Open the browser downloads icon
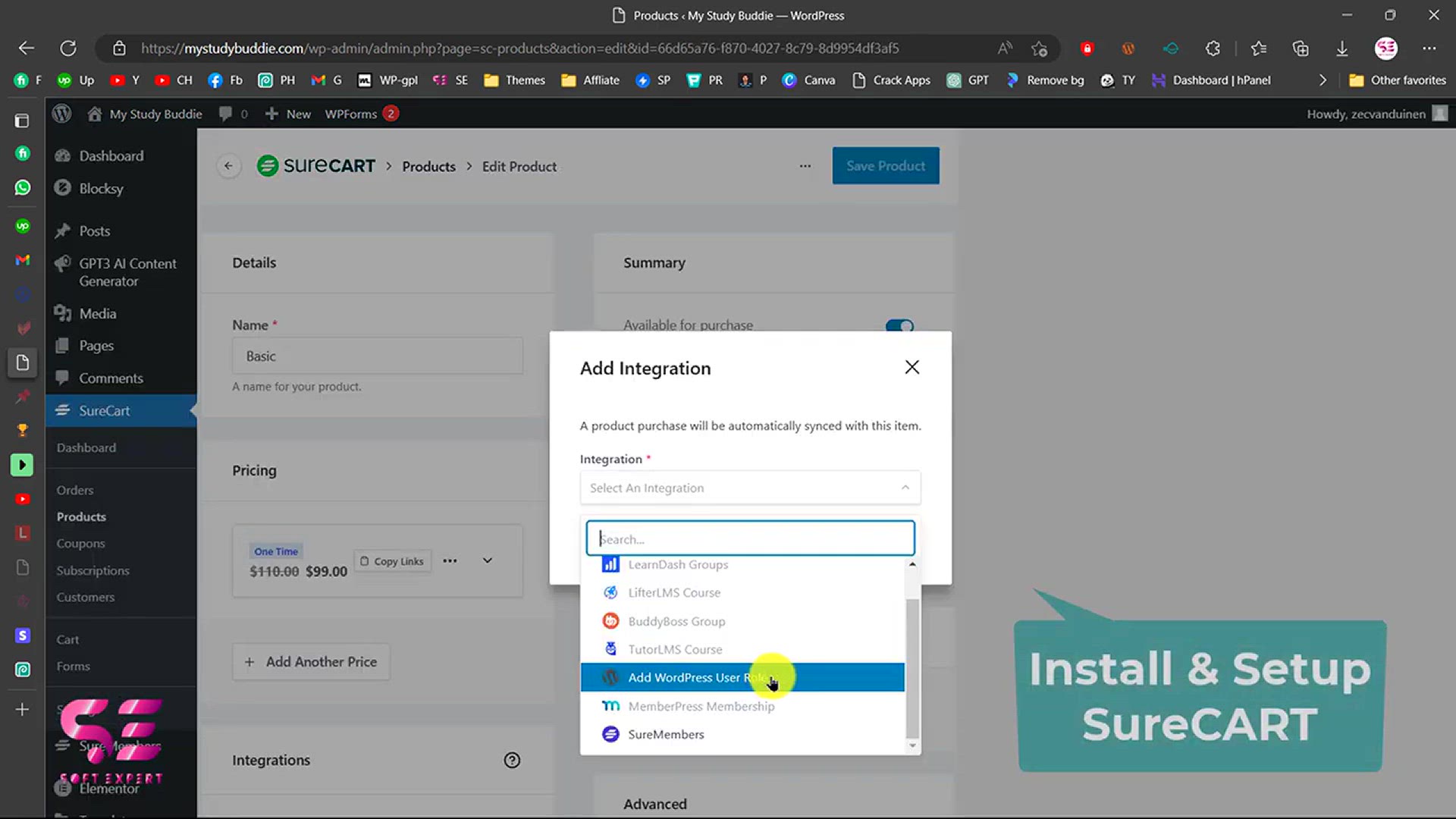 pos(1341,49)
